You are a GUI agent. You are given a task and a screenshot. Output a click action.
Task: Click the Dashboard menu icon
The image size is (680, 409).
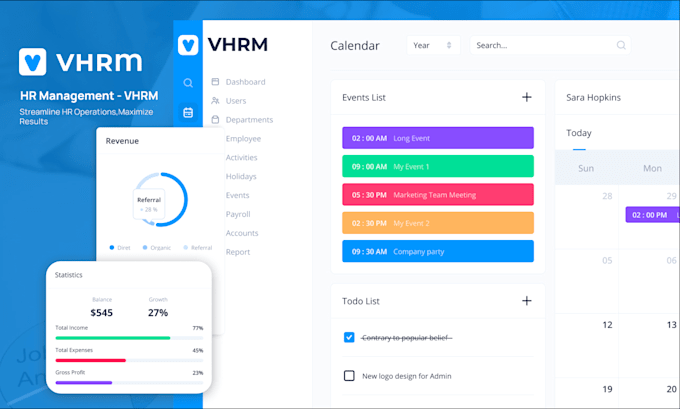tap(215, 82)
